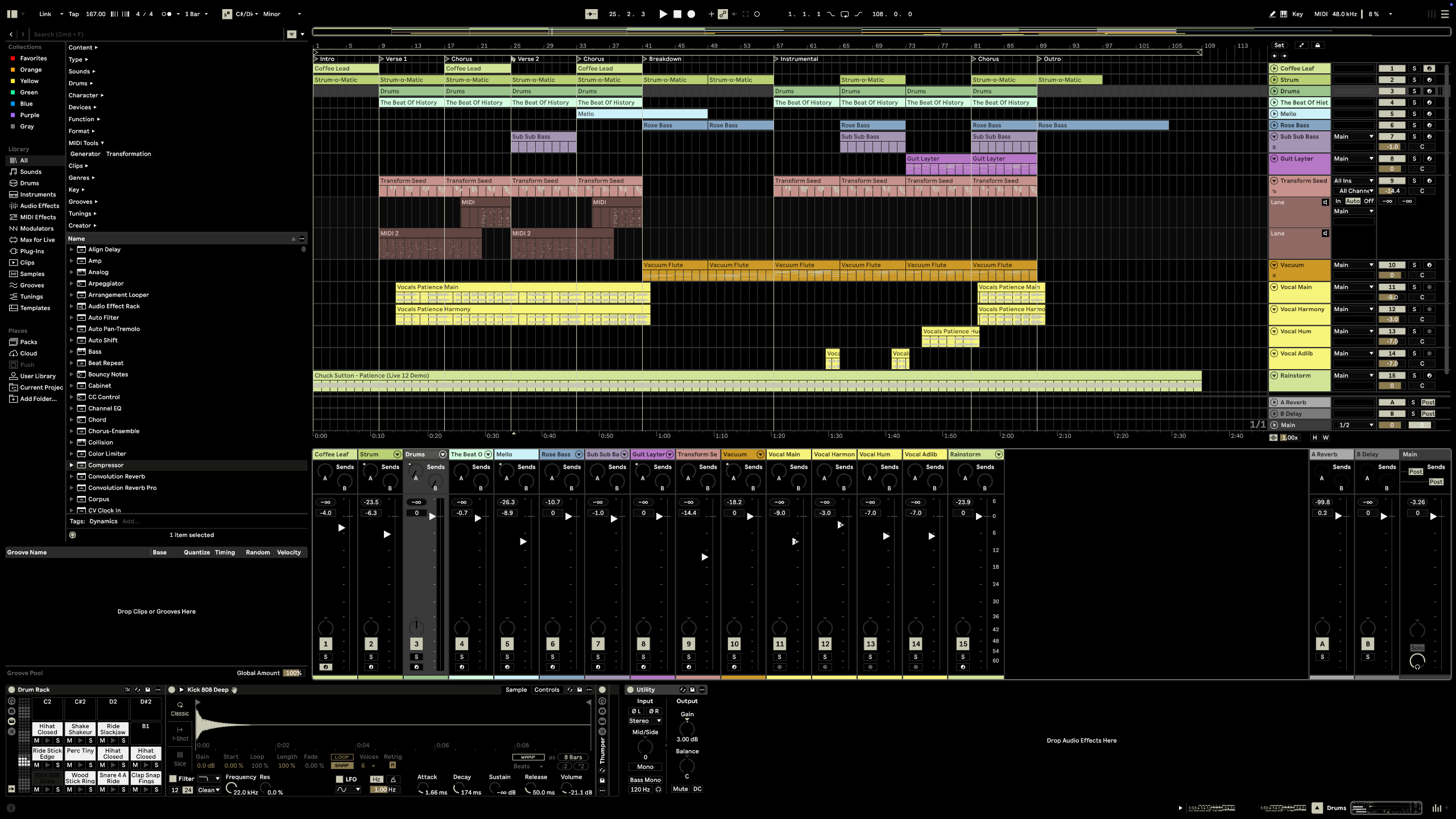Toggle Utility device activator
This screenshot has width=1456, height=819.
point(630,690)
